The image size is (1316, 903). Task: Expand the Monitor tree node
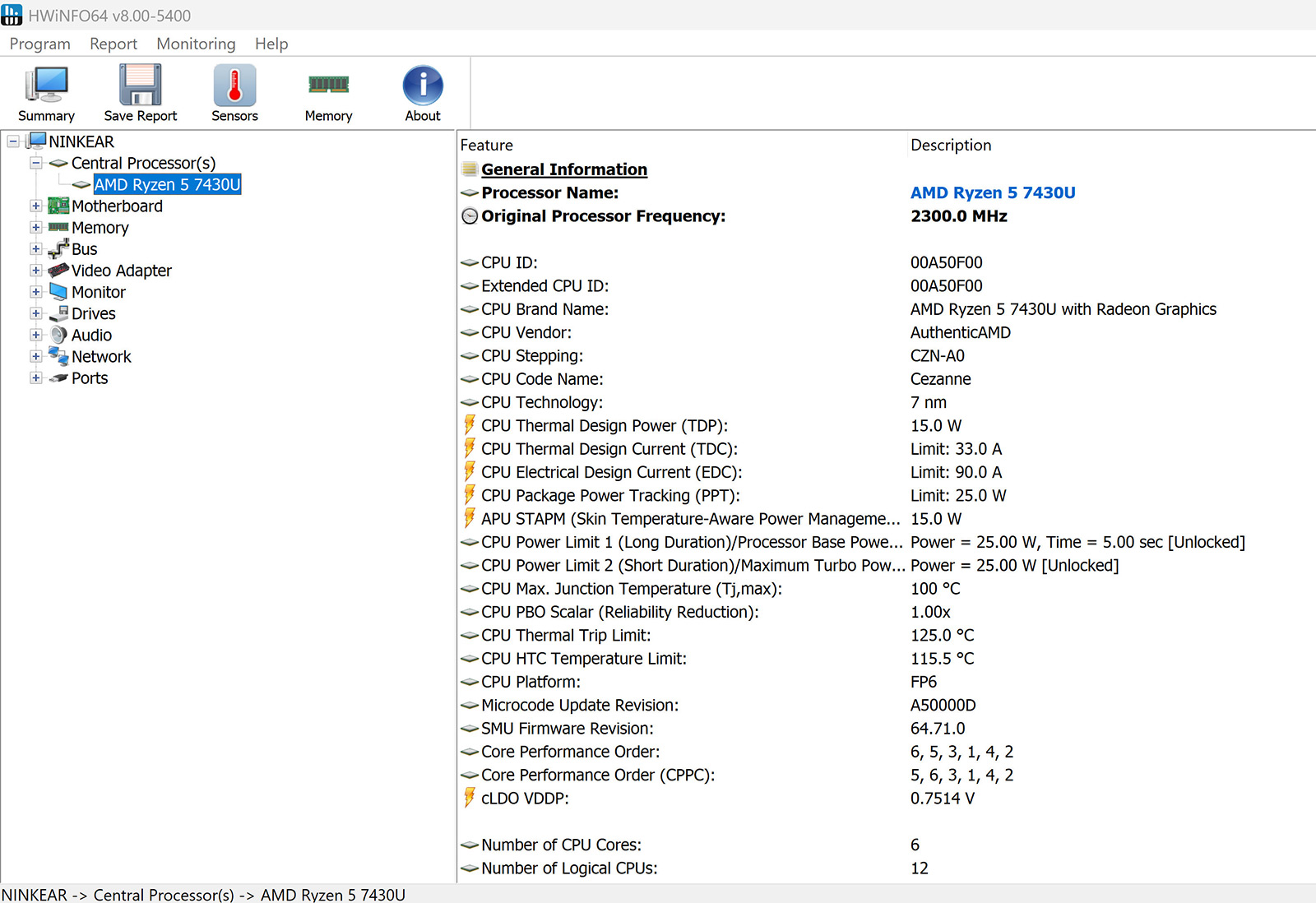tap(36, 292)
